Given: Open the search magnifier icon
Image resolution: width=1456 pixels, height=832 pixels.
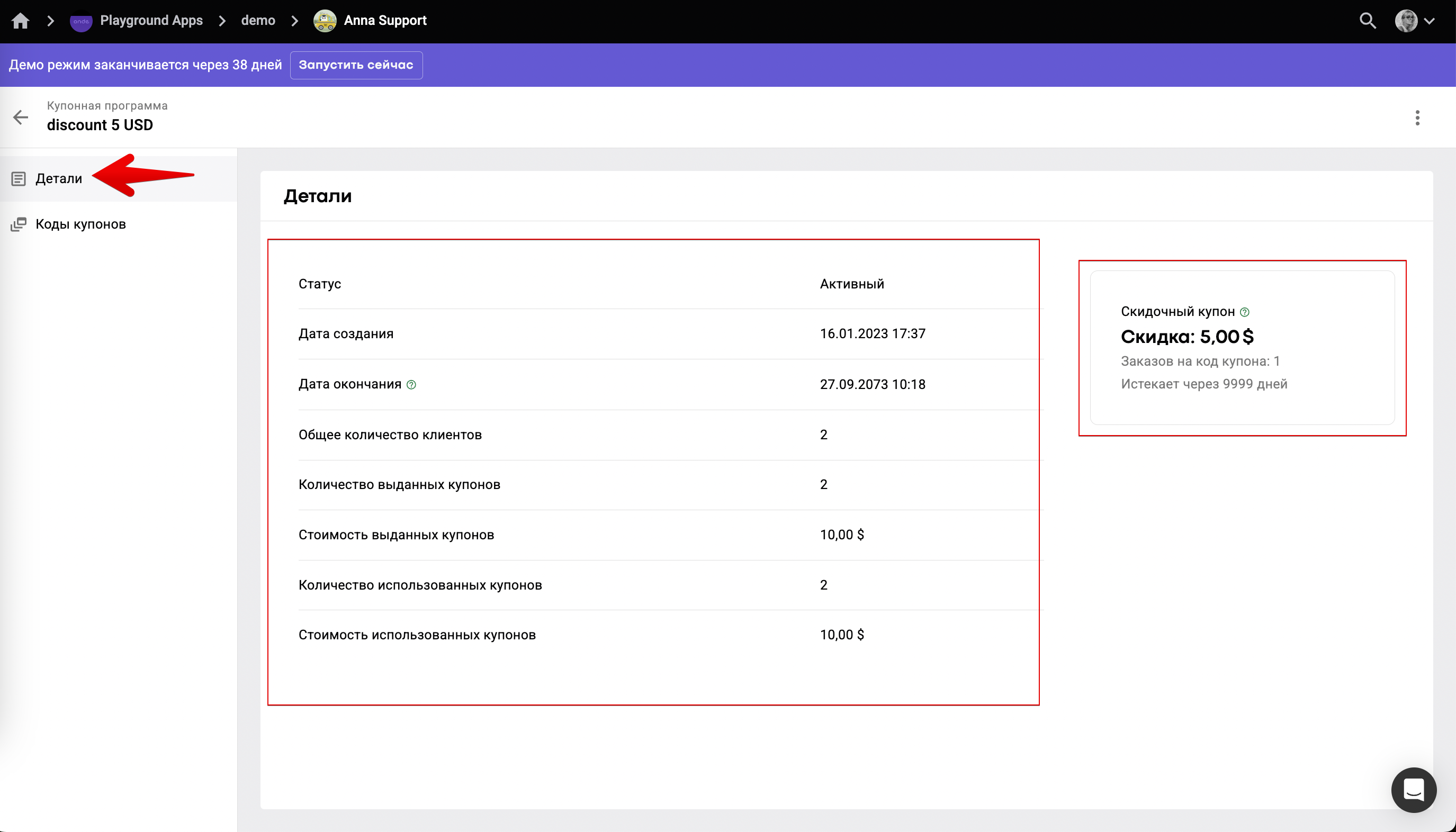Looking at the screenshot, I should point(1367,21).
